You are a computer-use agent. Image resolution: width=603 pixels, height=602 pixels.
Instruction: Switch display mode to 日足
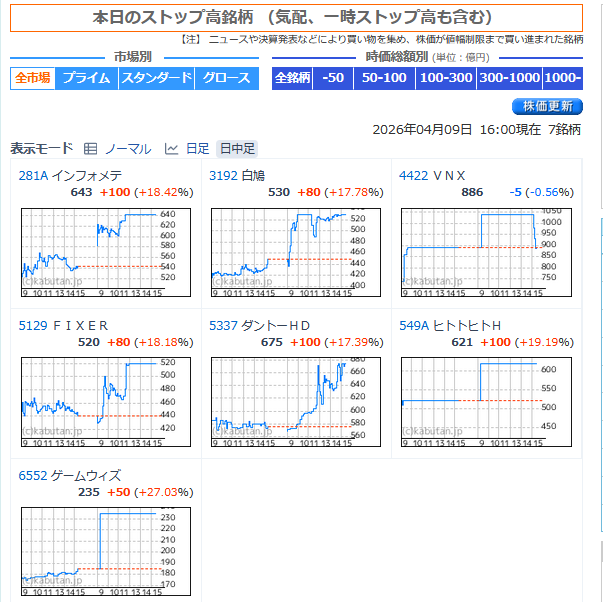[197, 149]
